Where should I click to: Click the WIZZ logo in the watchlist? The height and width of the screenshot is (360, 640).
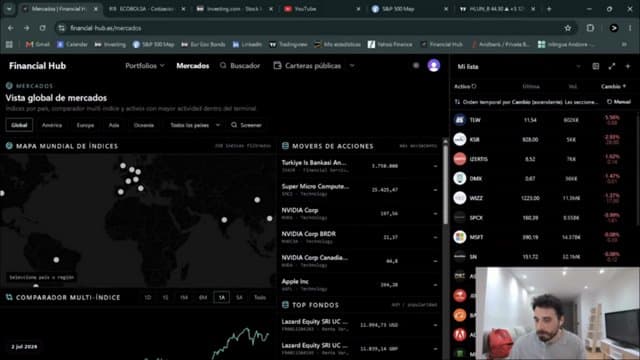460,198
